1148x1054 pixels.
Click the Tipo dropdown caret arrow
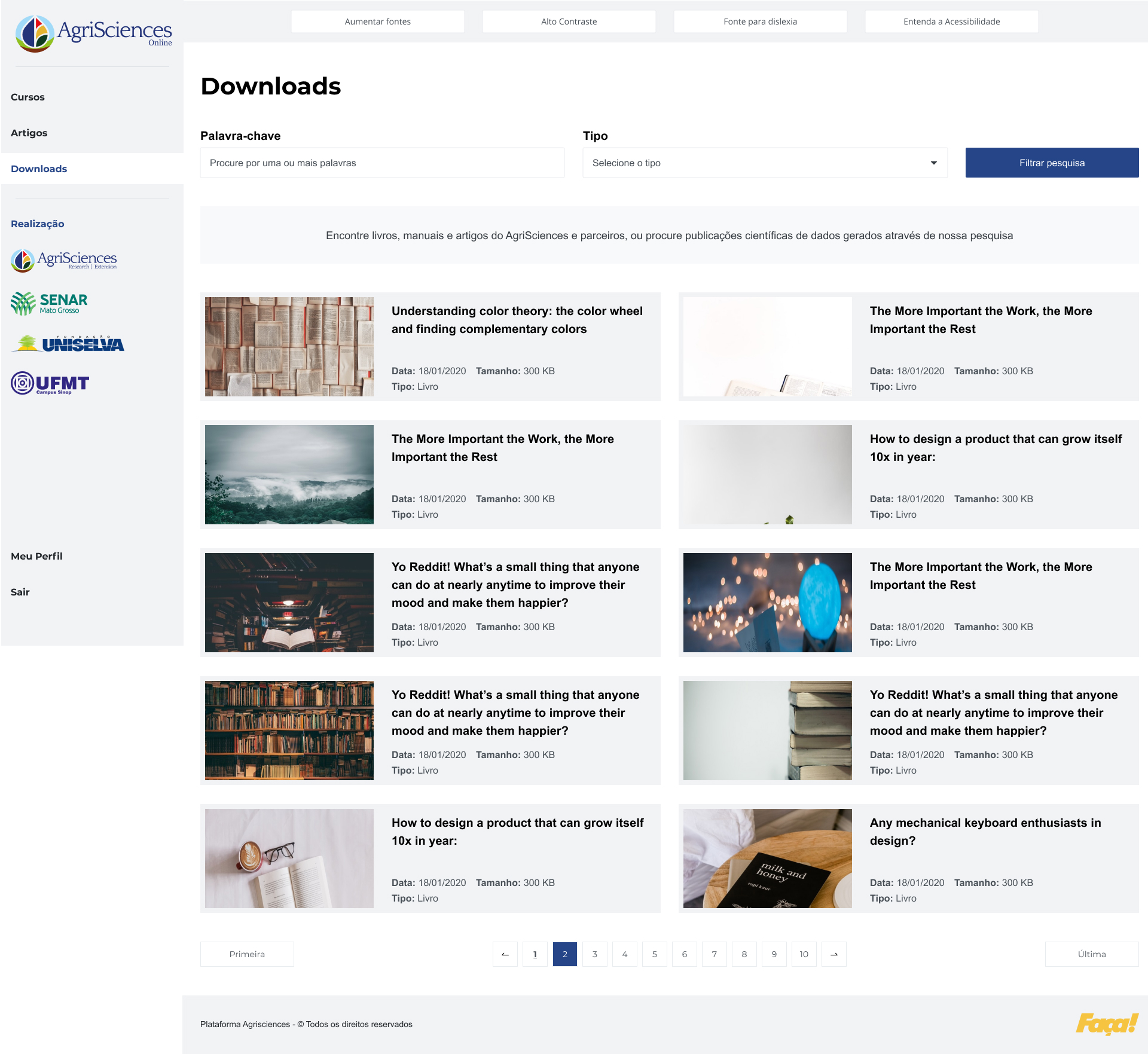pos(933,163)
